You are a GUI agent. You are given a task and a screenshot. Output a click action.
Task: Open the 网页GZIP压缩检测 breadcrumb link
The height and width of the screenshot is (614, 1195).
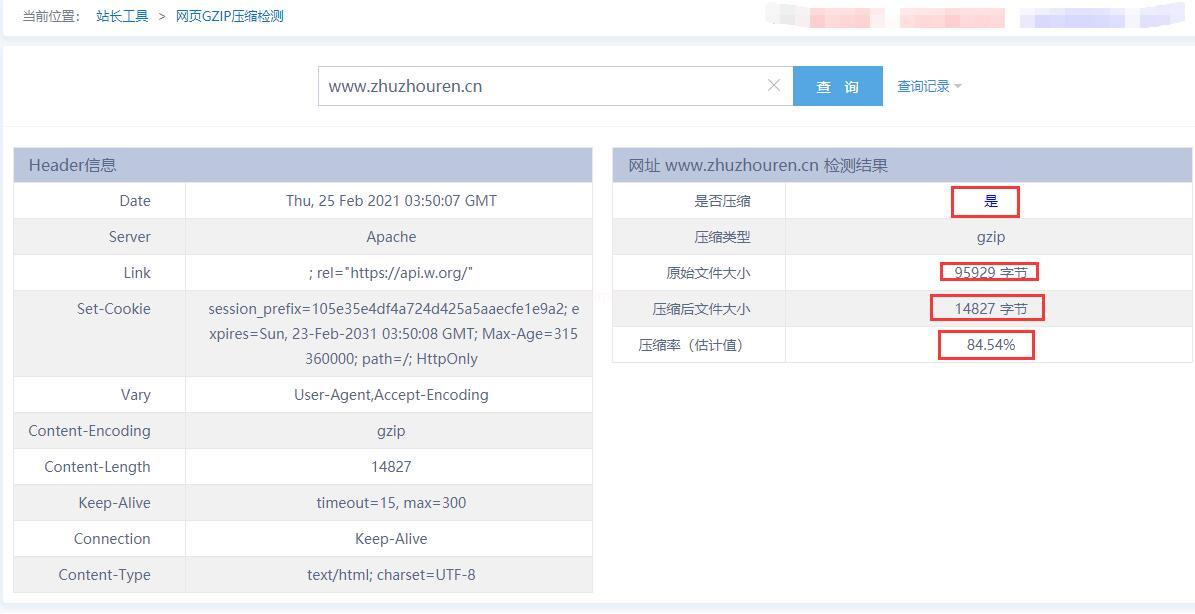click(229, 16)
